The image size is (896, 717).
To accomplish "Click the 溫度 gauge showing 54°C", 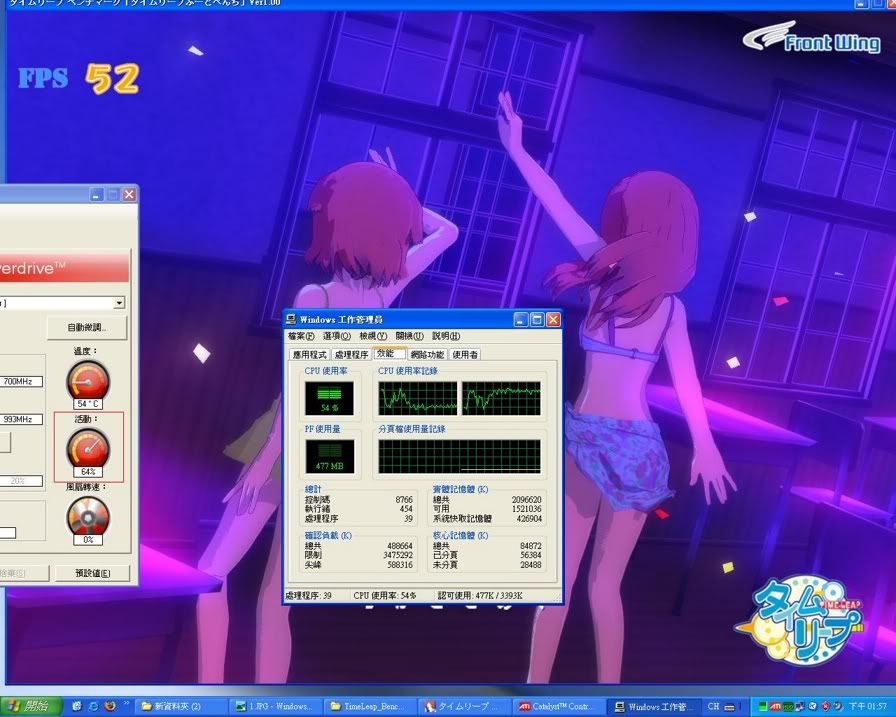I will coord(88,384).
